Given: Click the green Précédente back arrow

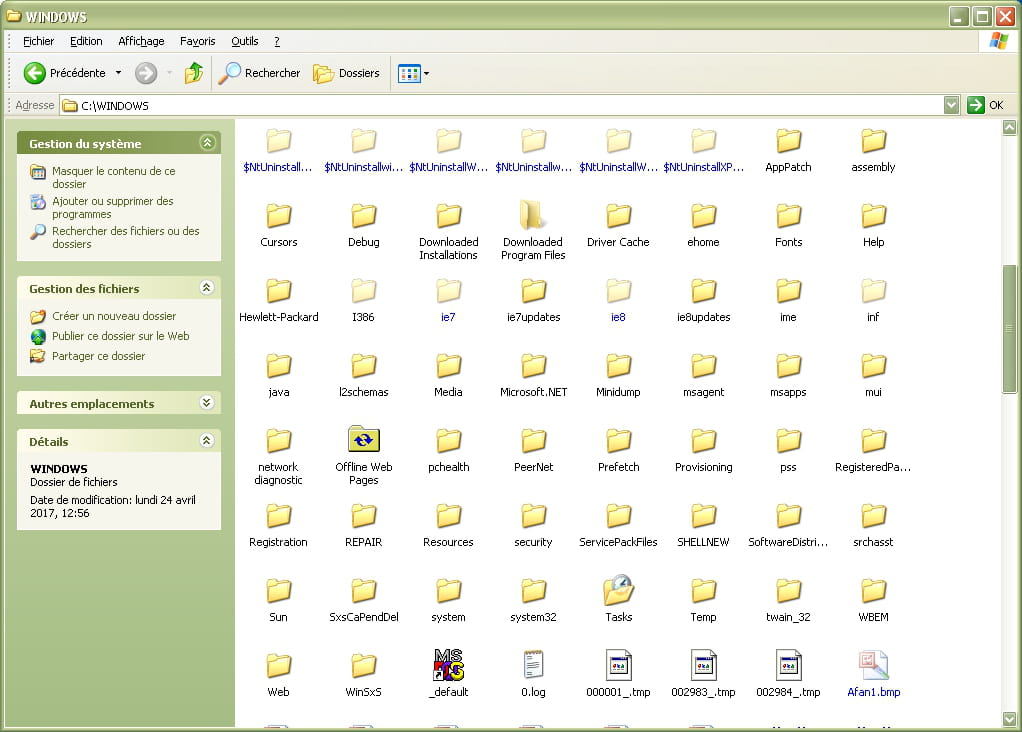Looking at the screenshot, I should [x=35, y=73].
